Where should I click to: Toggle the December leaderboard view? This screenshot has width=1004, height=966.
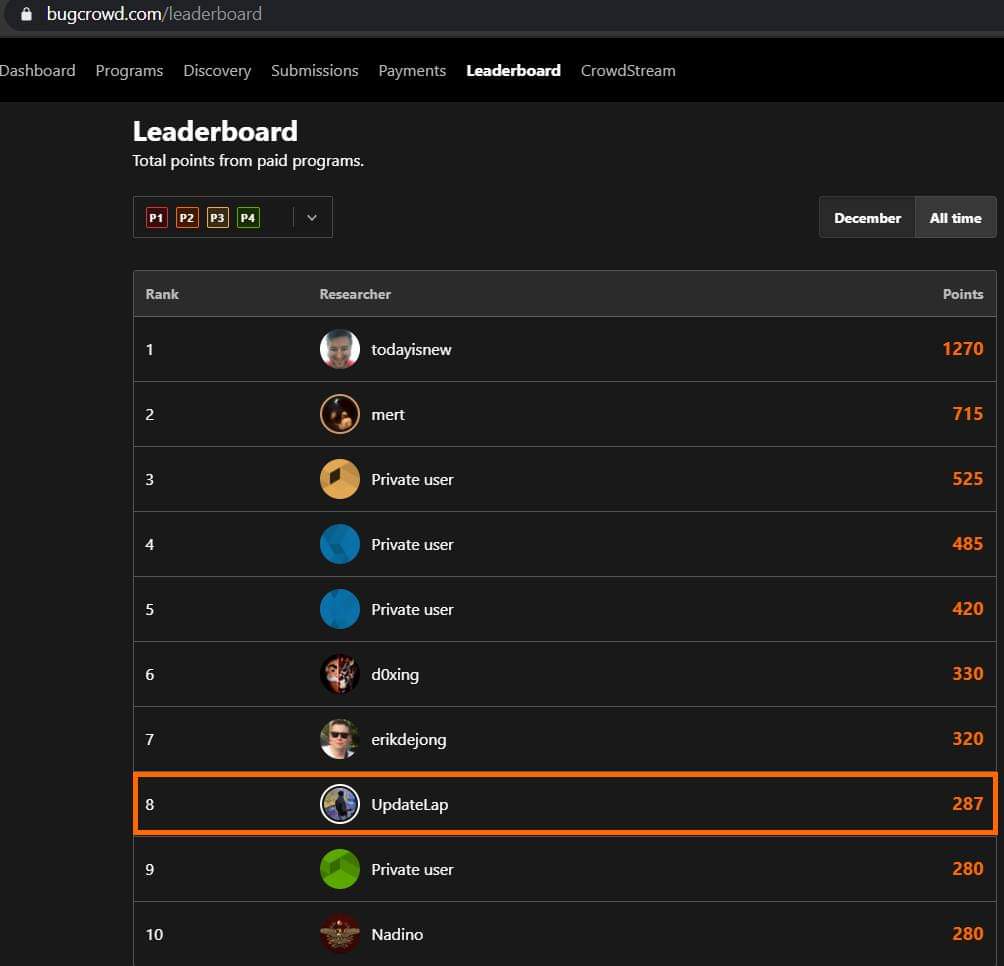tap(867, 217)
